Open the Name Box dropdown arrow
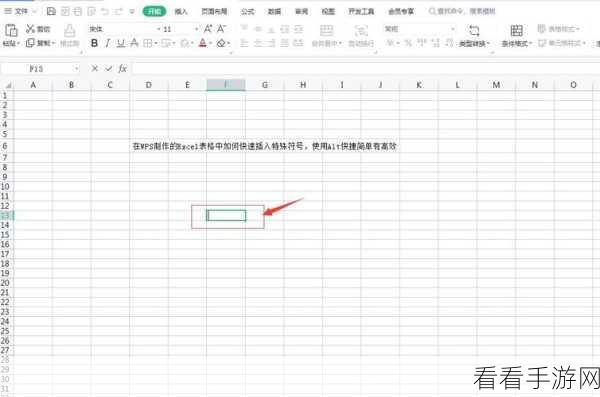 point(76,69)
